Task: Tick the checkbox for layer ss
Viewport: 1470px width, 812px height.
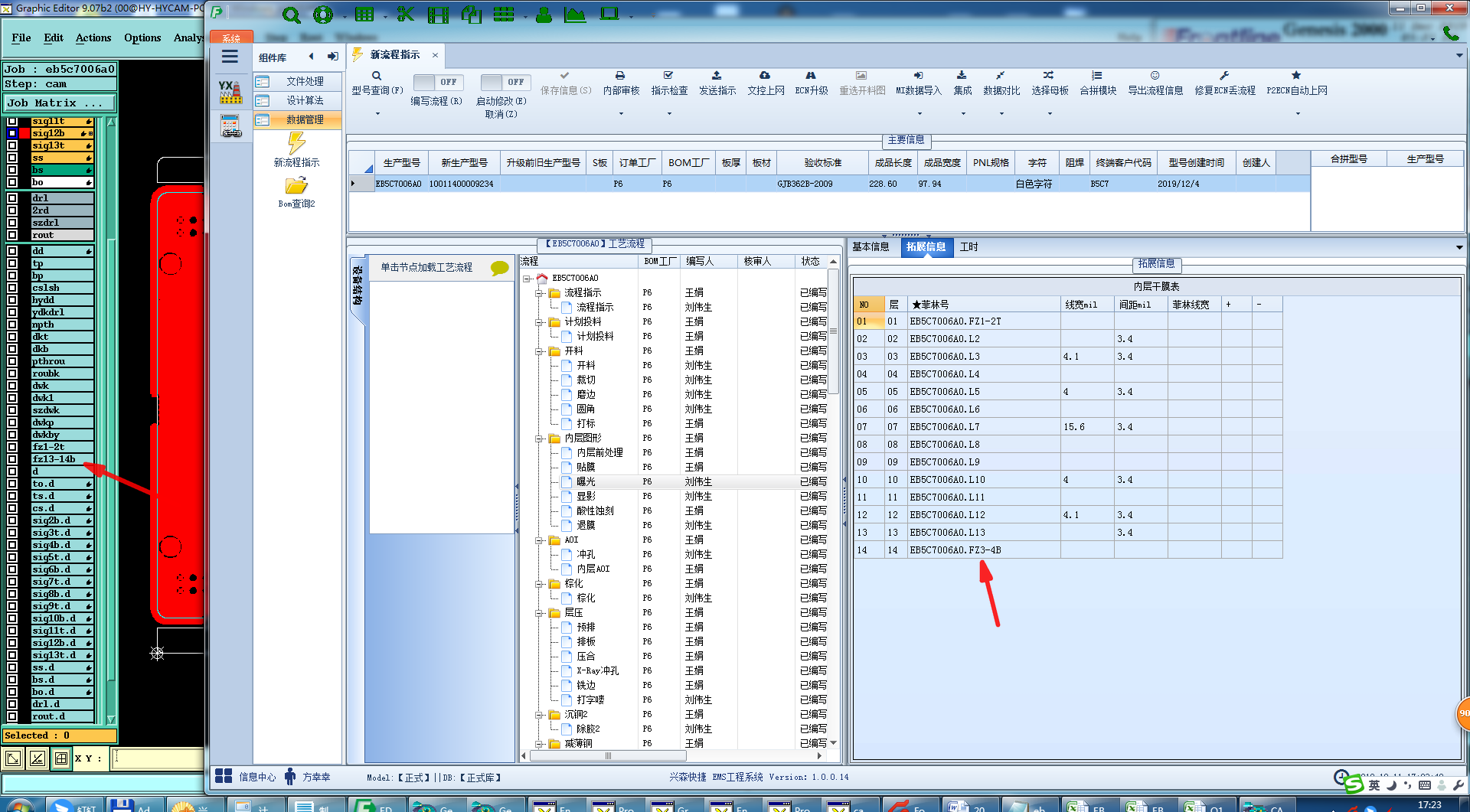Action: pos(12,158)
